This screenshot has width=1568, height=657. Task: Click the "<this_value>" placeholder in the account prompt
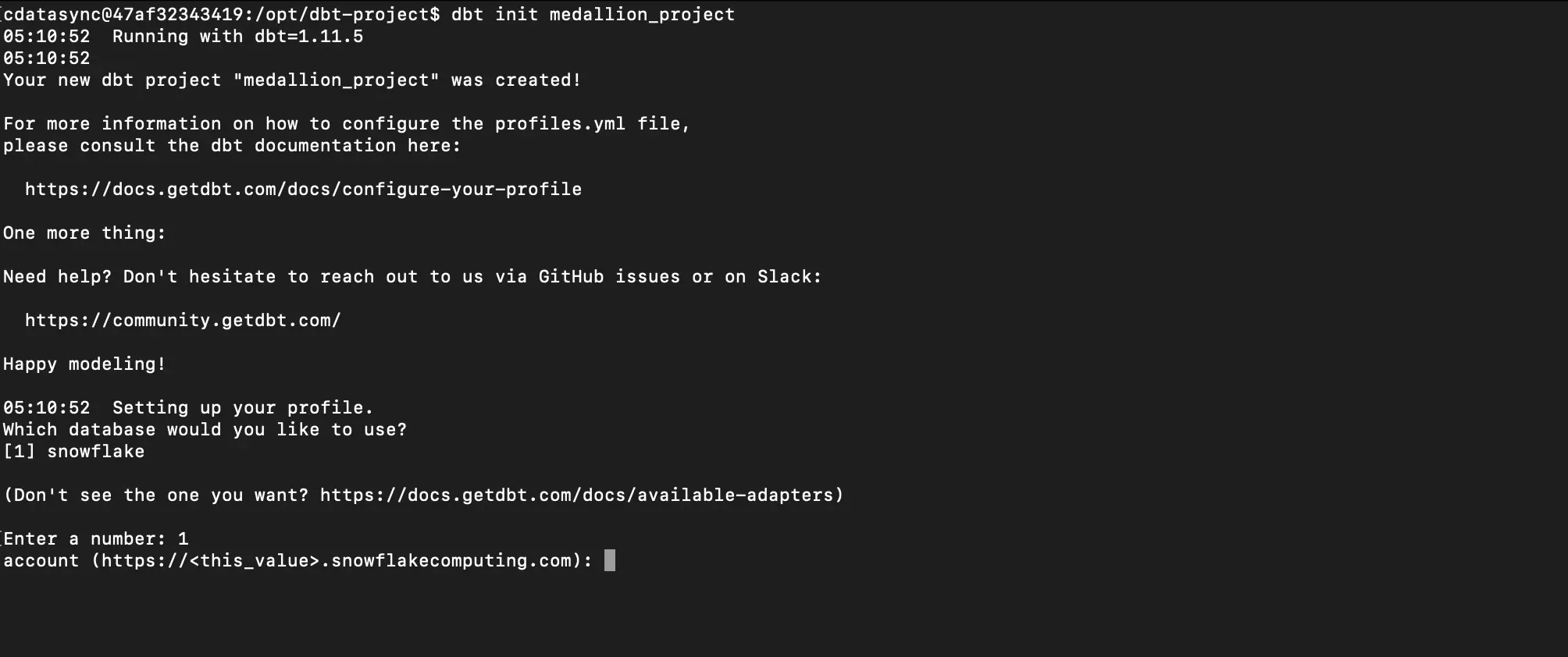tap(255, 561)
